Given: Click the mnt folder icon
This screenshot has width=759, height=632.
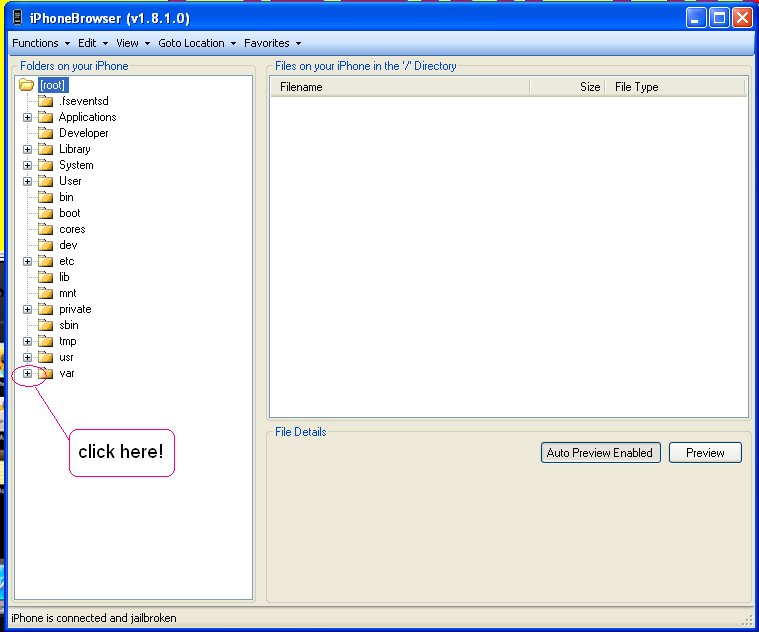Looking at the screenshot, I should [46, 293].
